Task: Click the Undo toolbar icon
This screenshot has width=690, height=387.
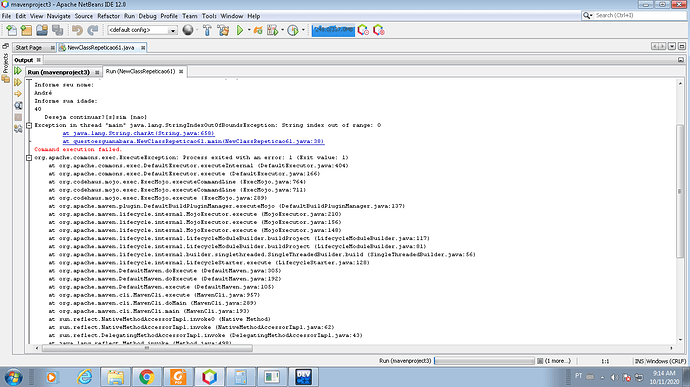Action: 77,30
